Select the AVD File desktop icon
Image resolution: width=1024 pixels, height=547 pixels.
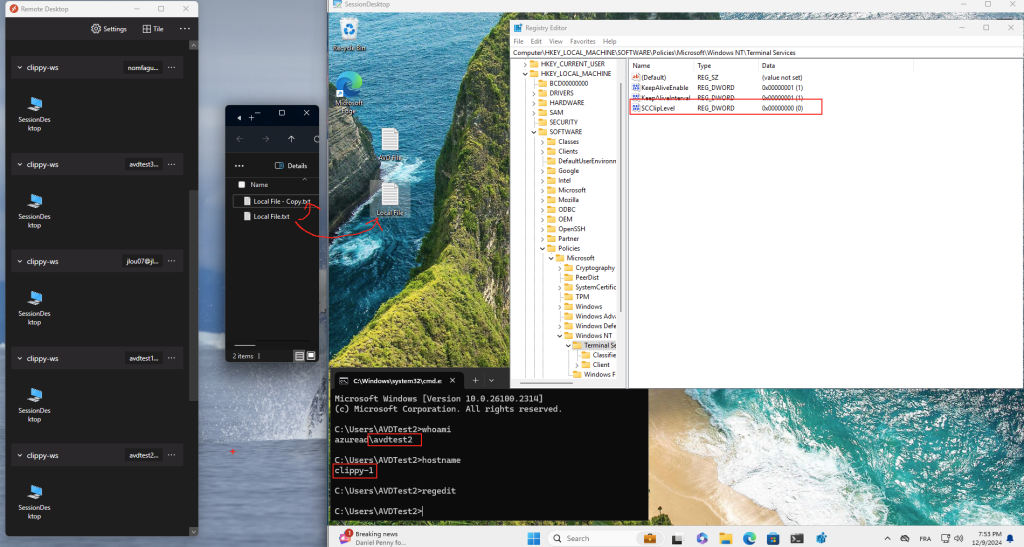coord(391,145)
